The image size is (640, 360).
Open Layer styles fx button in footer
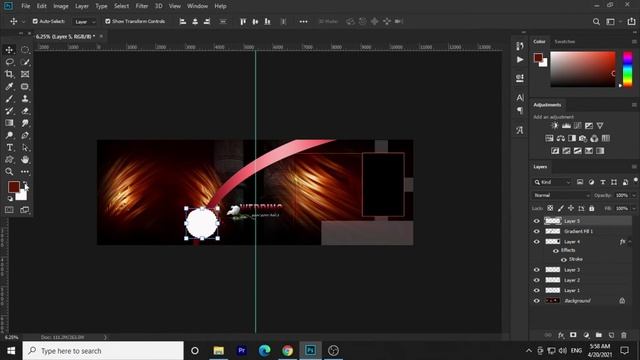coord(561,335)
